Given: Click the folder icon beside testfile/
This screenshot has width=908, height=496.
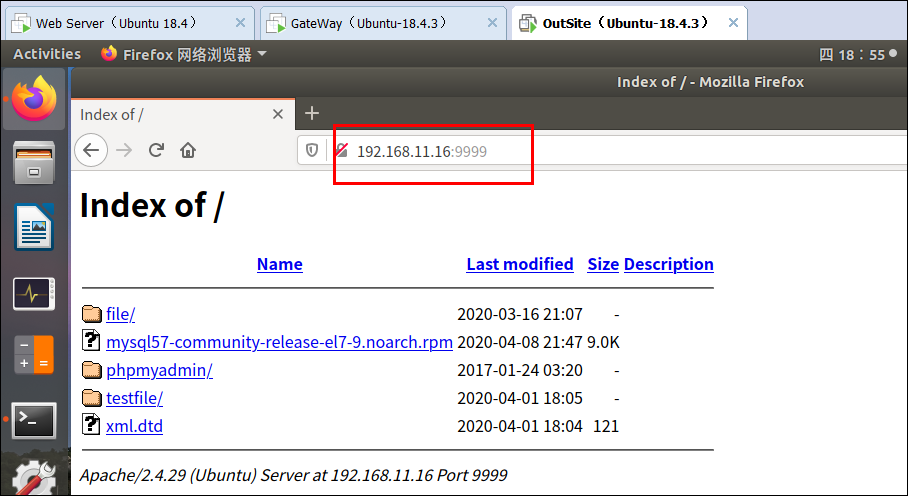Looking at the screenshot, I should pos(91,398).
